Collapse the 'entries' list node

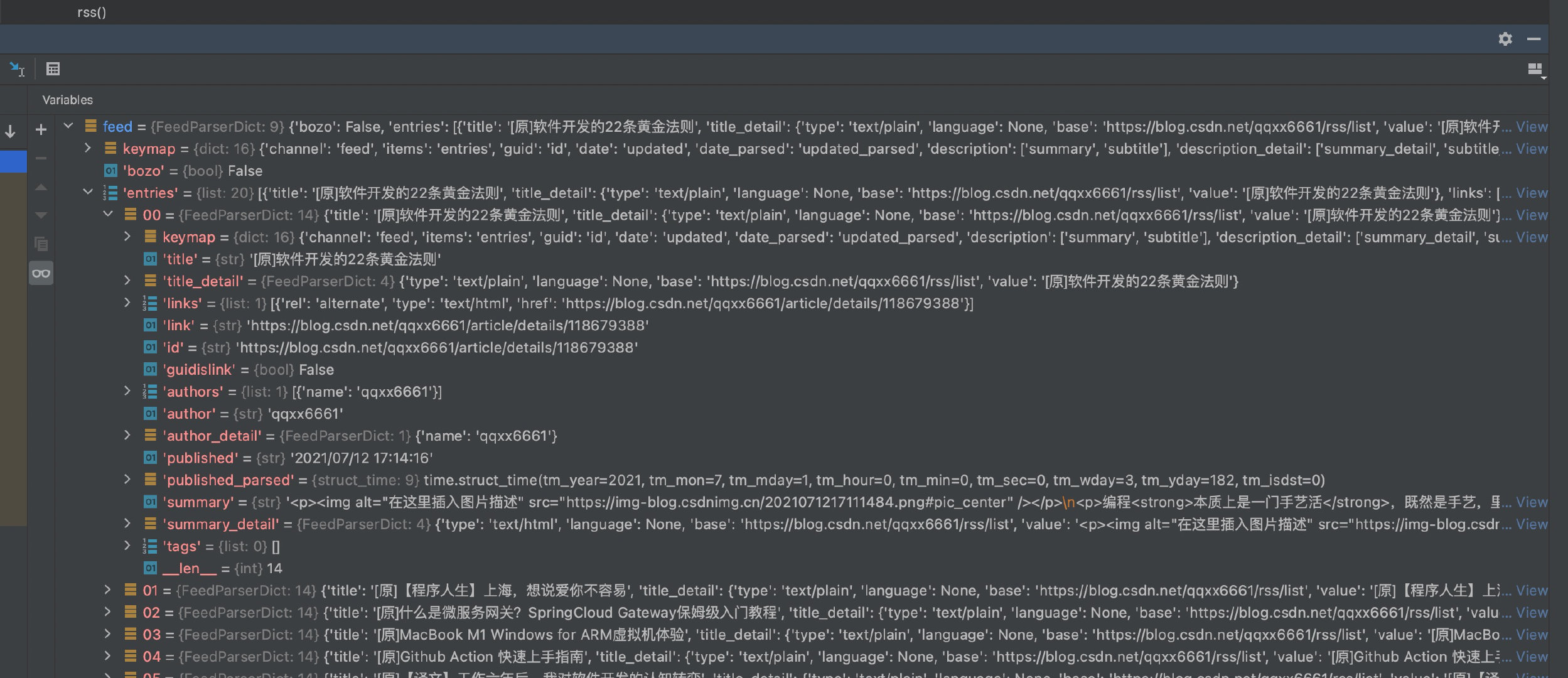click(x=89, y=192)
